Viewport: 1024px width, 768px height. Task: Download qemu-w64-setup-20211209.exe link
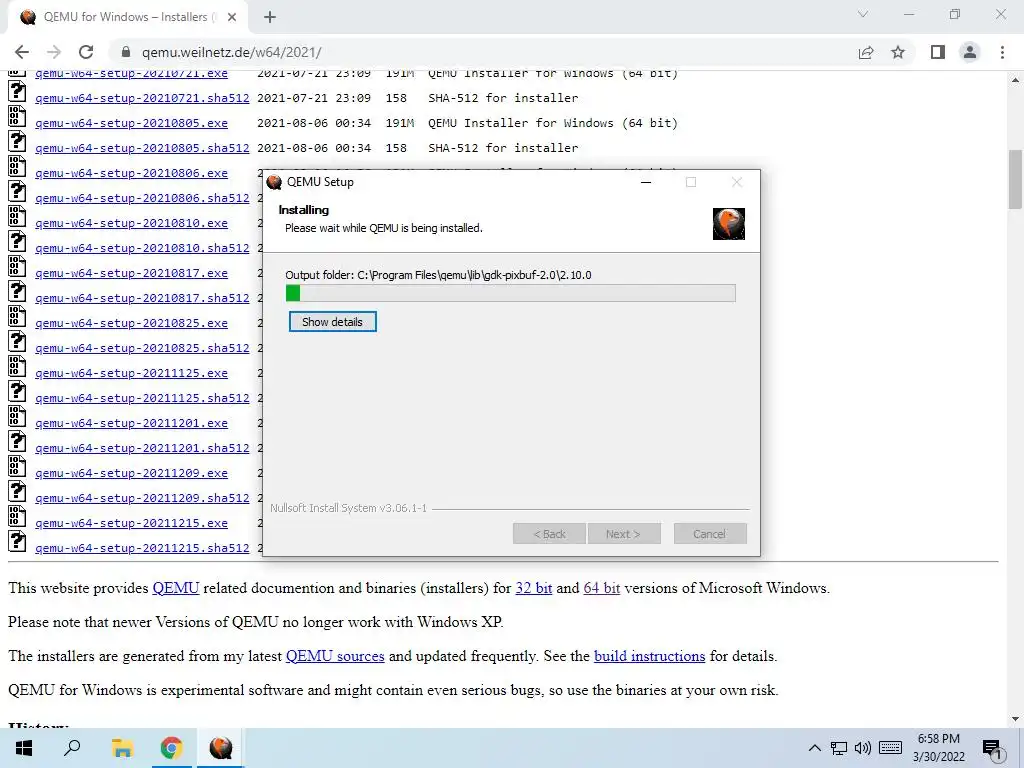pos(131,473)
